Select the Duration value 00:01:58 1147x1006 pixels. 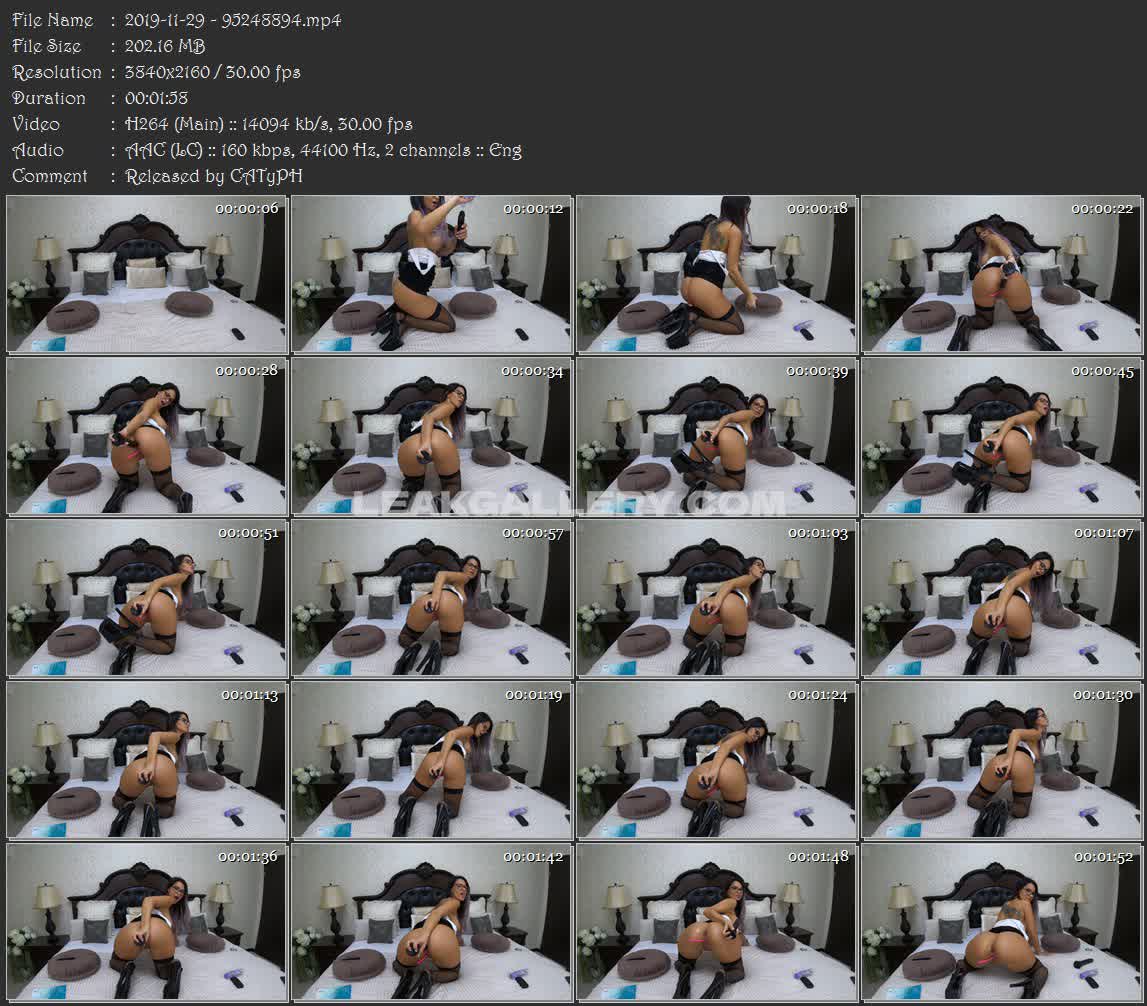[x=156, y=98]
